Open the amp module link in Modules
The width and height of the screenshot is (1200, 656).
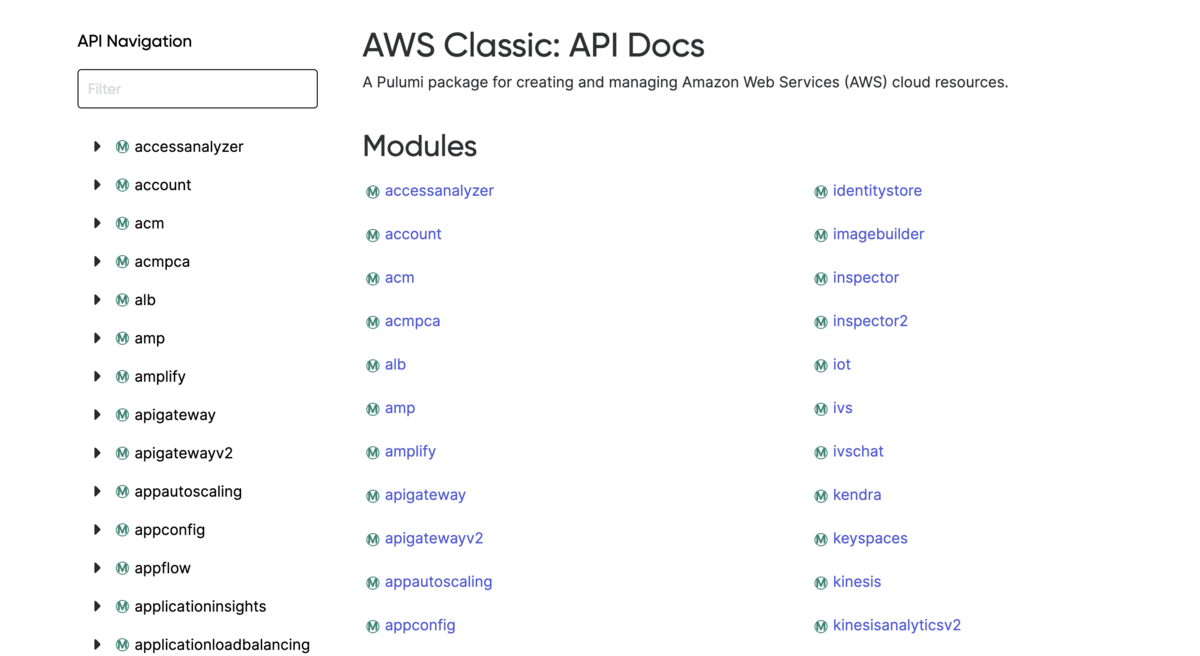[400, 408]
